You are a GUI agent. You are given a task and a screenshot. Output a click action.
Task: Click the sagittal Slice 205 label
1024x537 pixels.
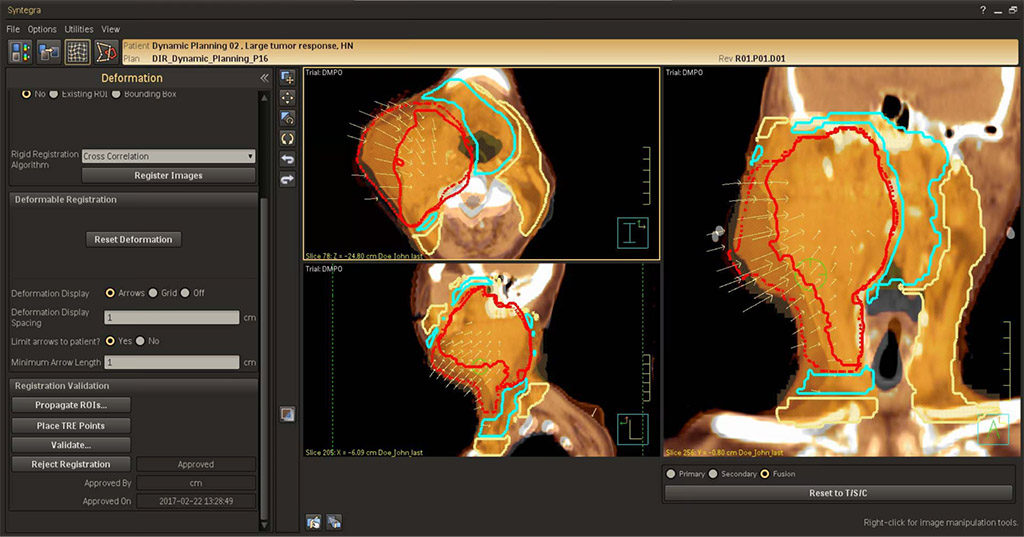(x=364, y=452)
